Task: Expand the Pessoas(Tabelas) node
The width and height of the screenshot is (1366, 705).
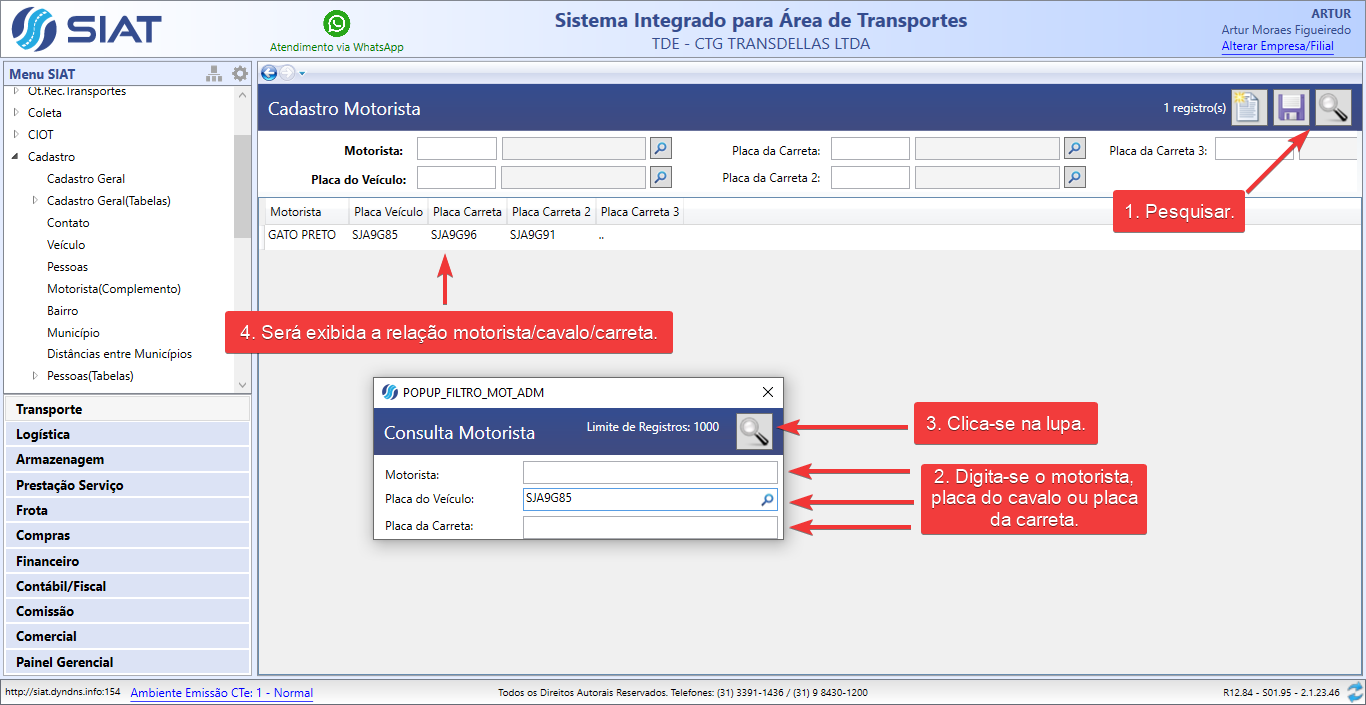Action: click(36, 376)
